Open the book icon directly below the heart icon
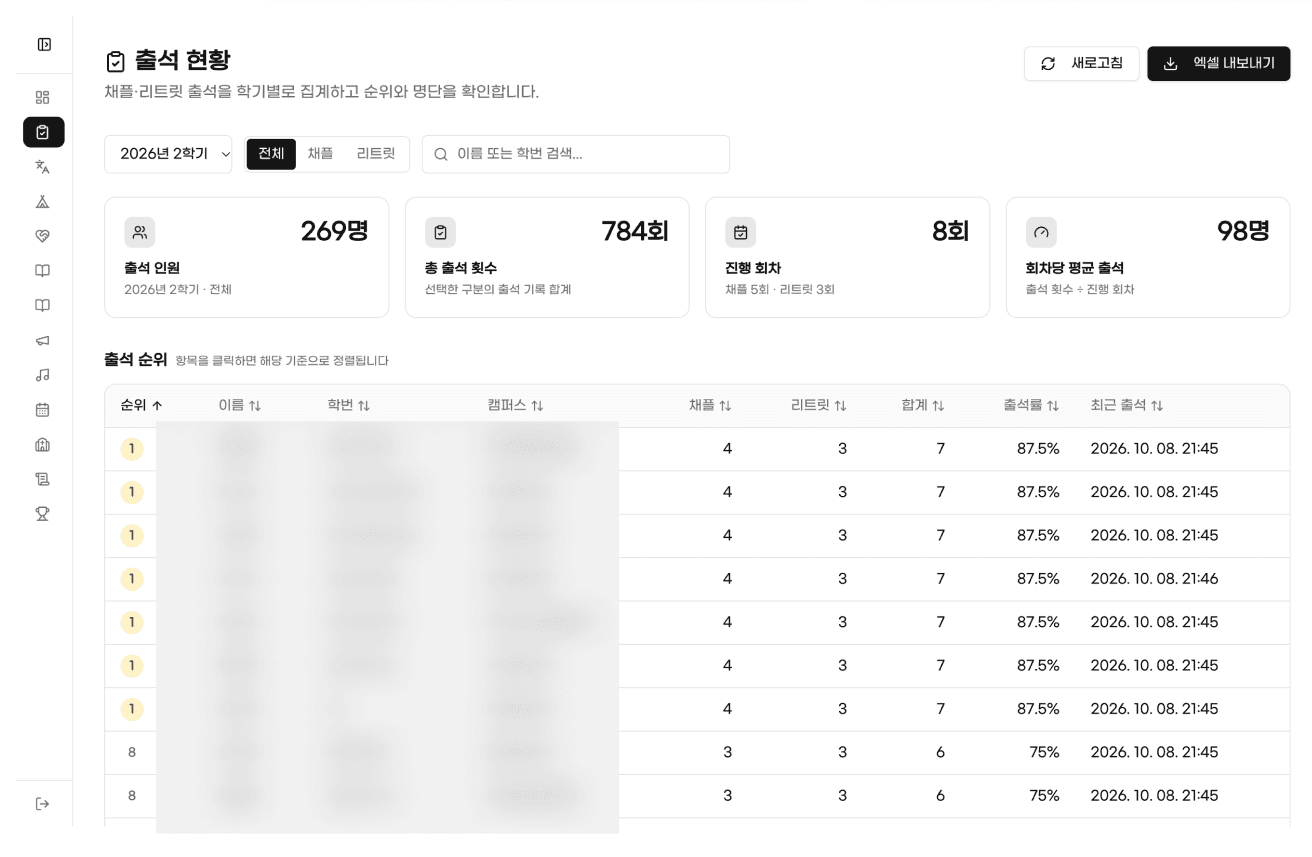1312x857 pixels. tap(43, 270)
